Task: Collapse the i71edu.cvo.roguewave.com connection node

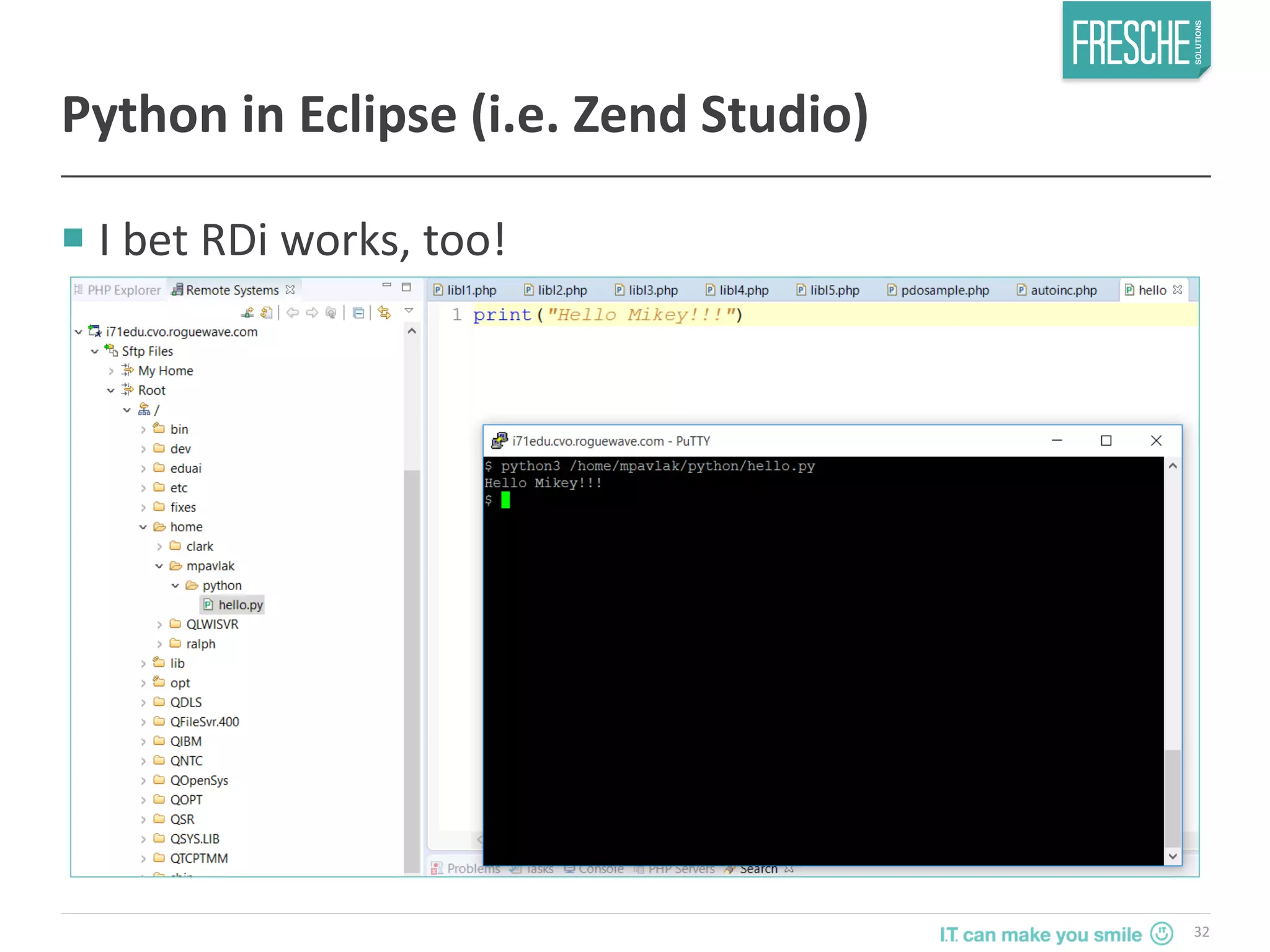Action: (79, 332)
